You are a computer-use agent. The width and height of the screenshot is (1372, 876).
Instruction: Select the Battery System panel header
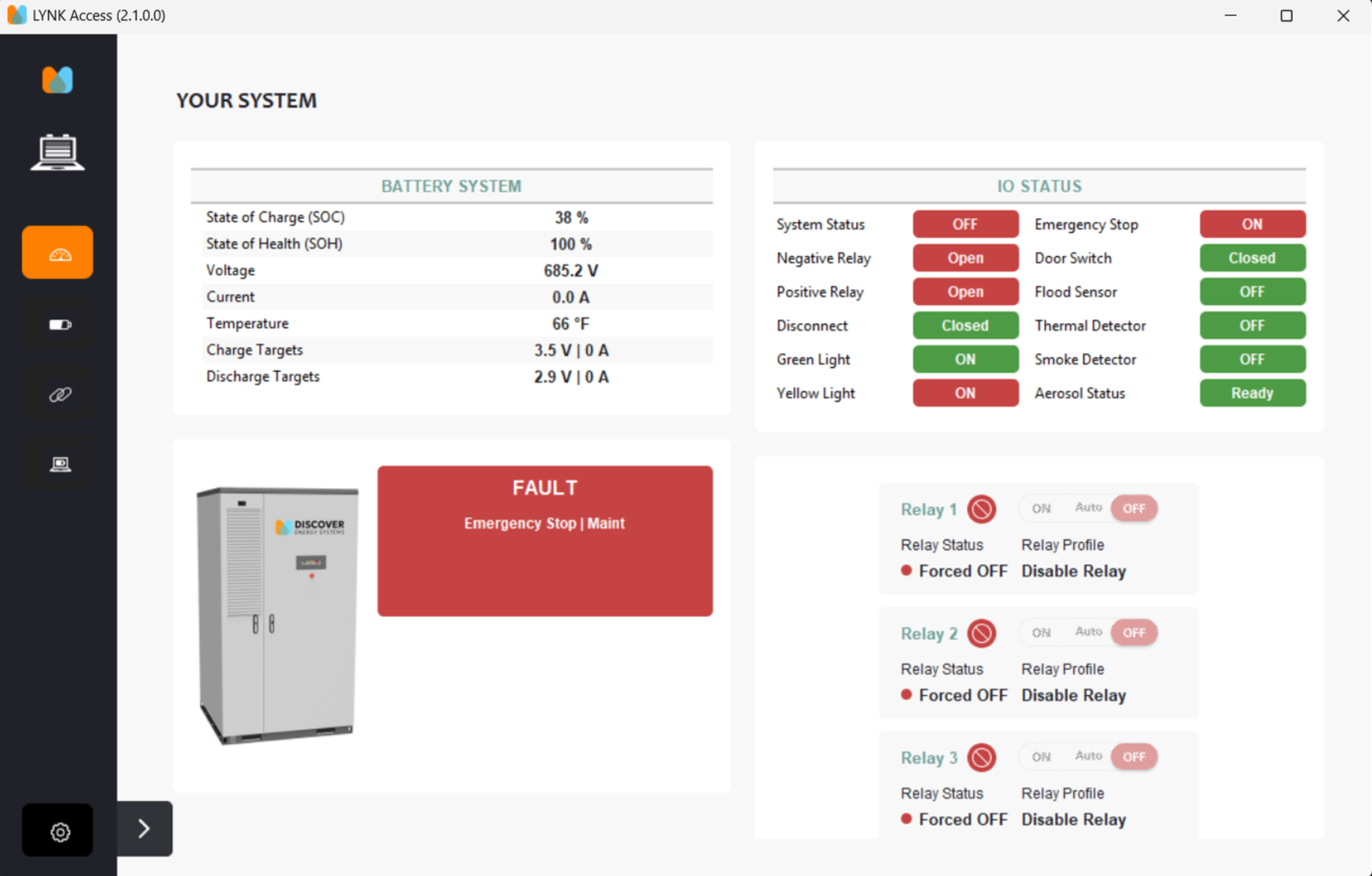tap(451, 186)
